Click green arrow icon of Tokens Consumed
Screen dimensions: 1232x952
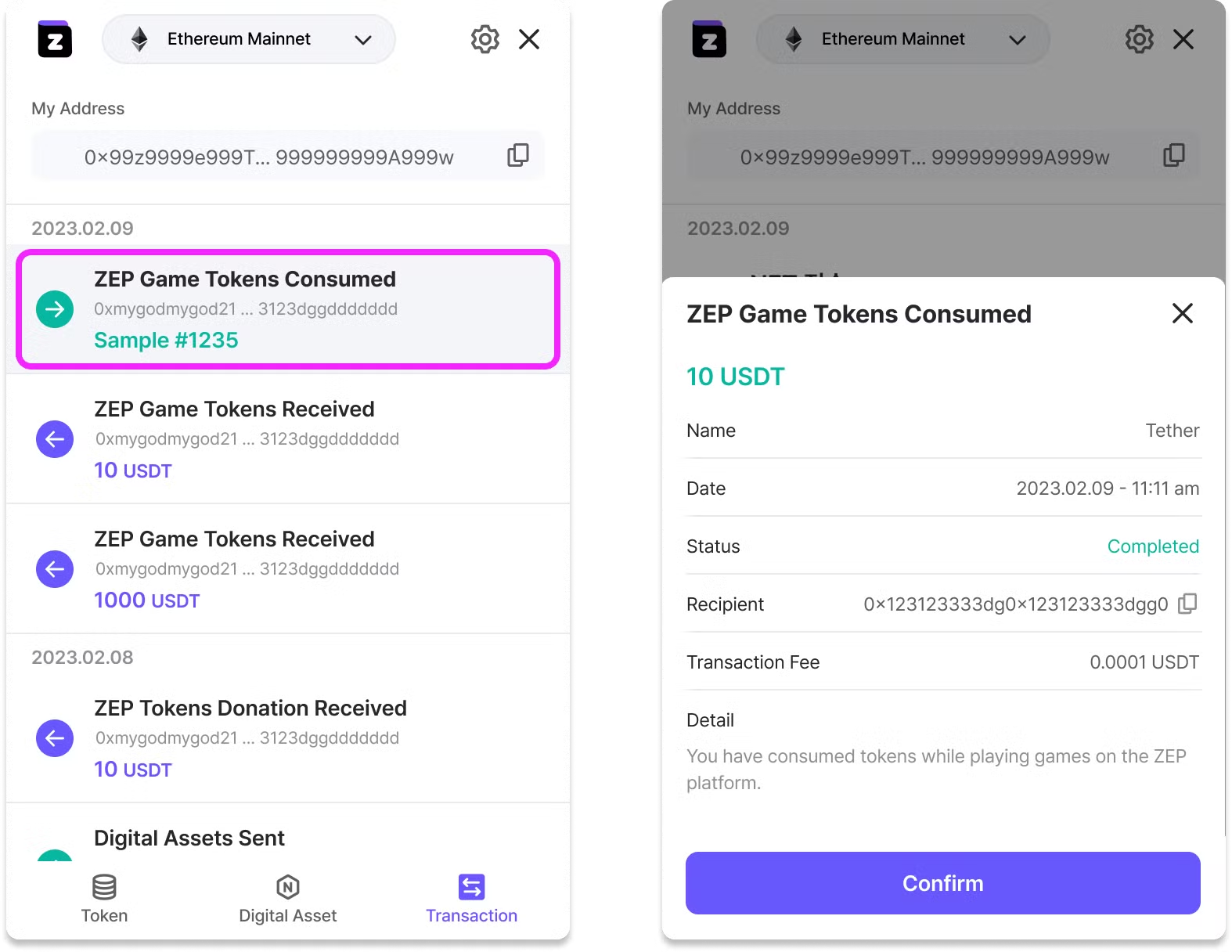tap(55, 309)
